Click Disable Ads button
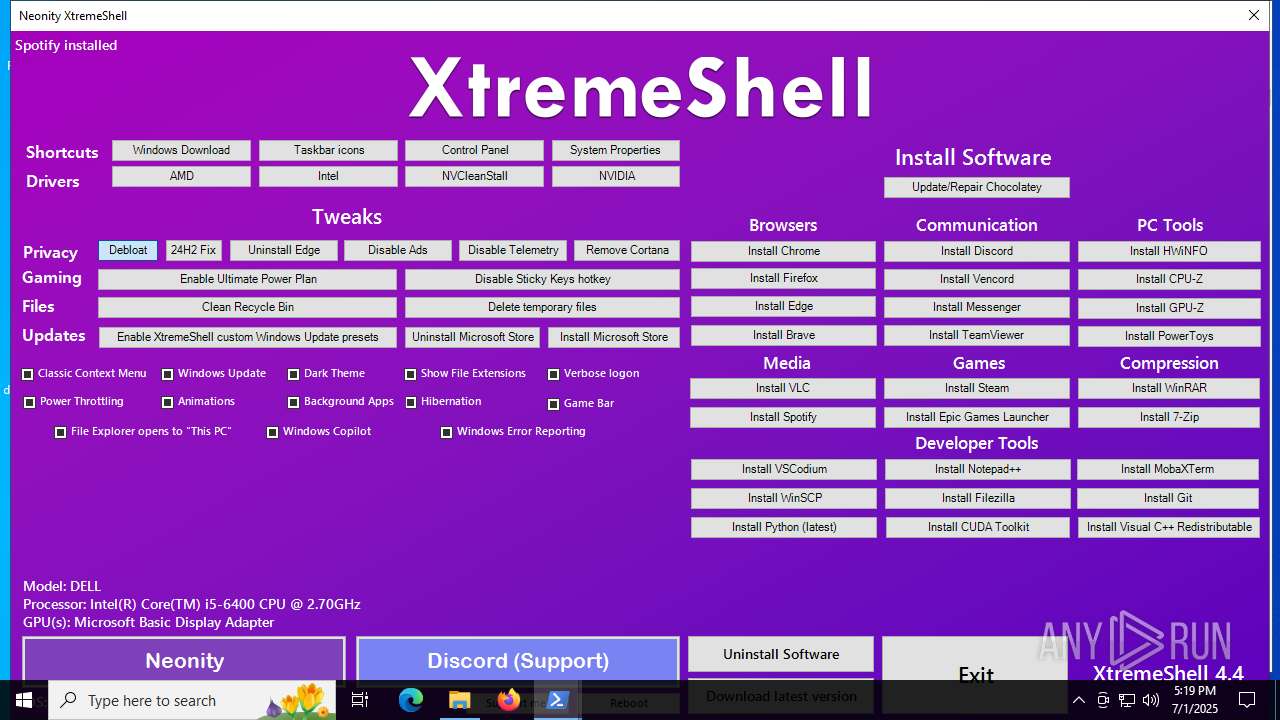Viewport: 1280px width, 720px height. tap(398, 250)
